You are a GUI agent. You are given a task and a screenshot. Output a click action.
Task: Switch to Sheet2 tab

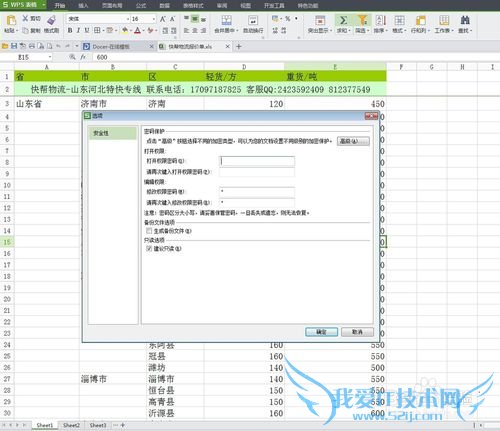pyautogui.click(x=71, y=425)
